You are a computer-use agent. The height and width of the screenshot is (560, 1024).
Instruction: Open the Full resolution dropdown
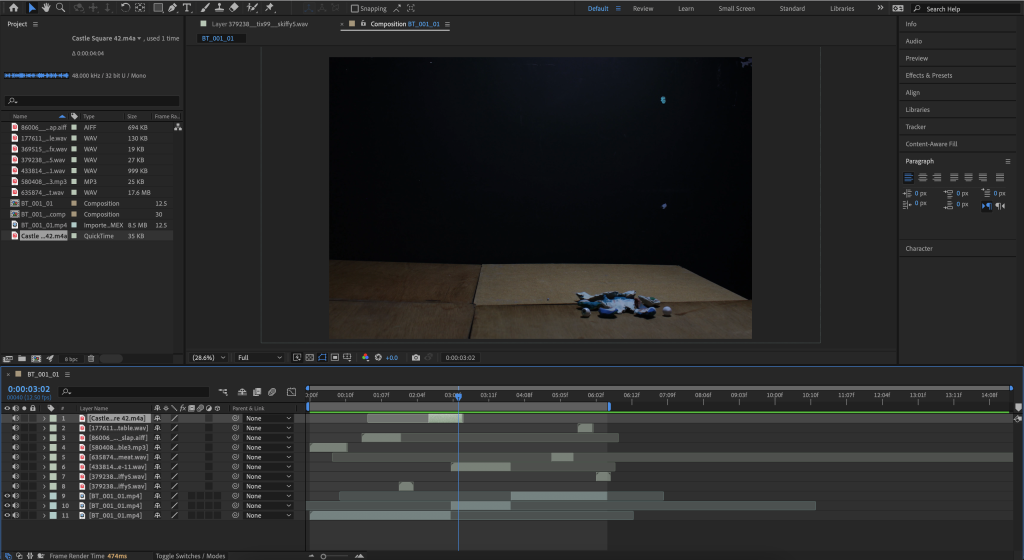tap(259, 357)
